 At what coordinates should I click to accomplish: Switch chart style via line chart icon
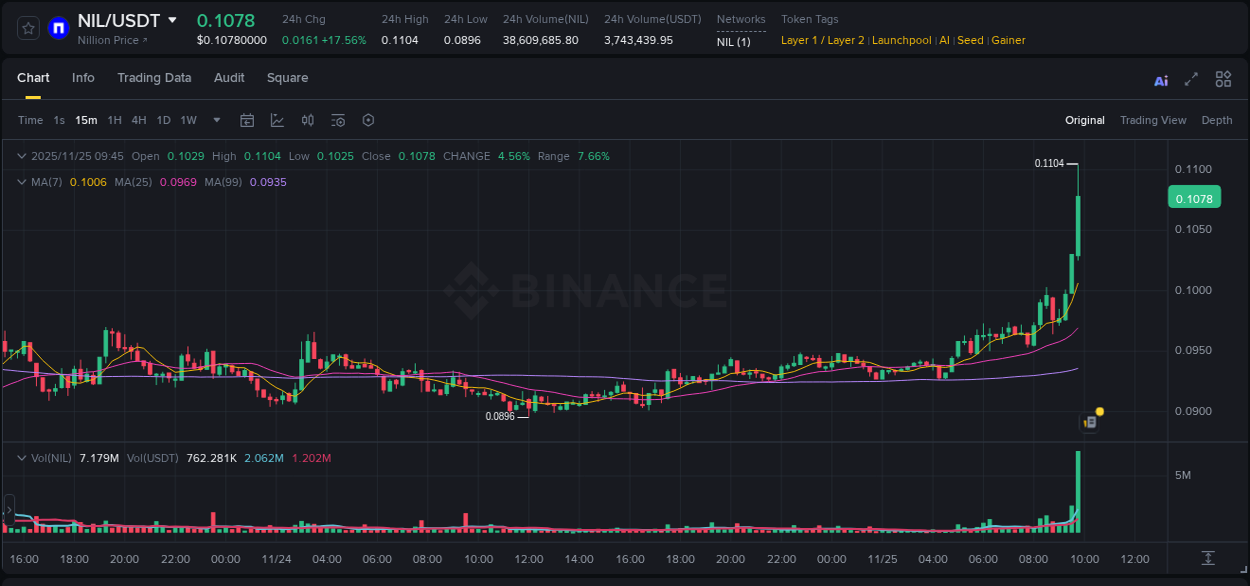point(275,120)
